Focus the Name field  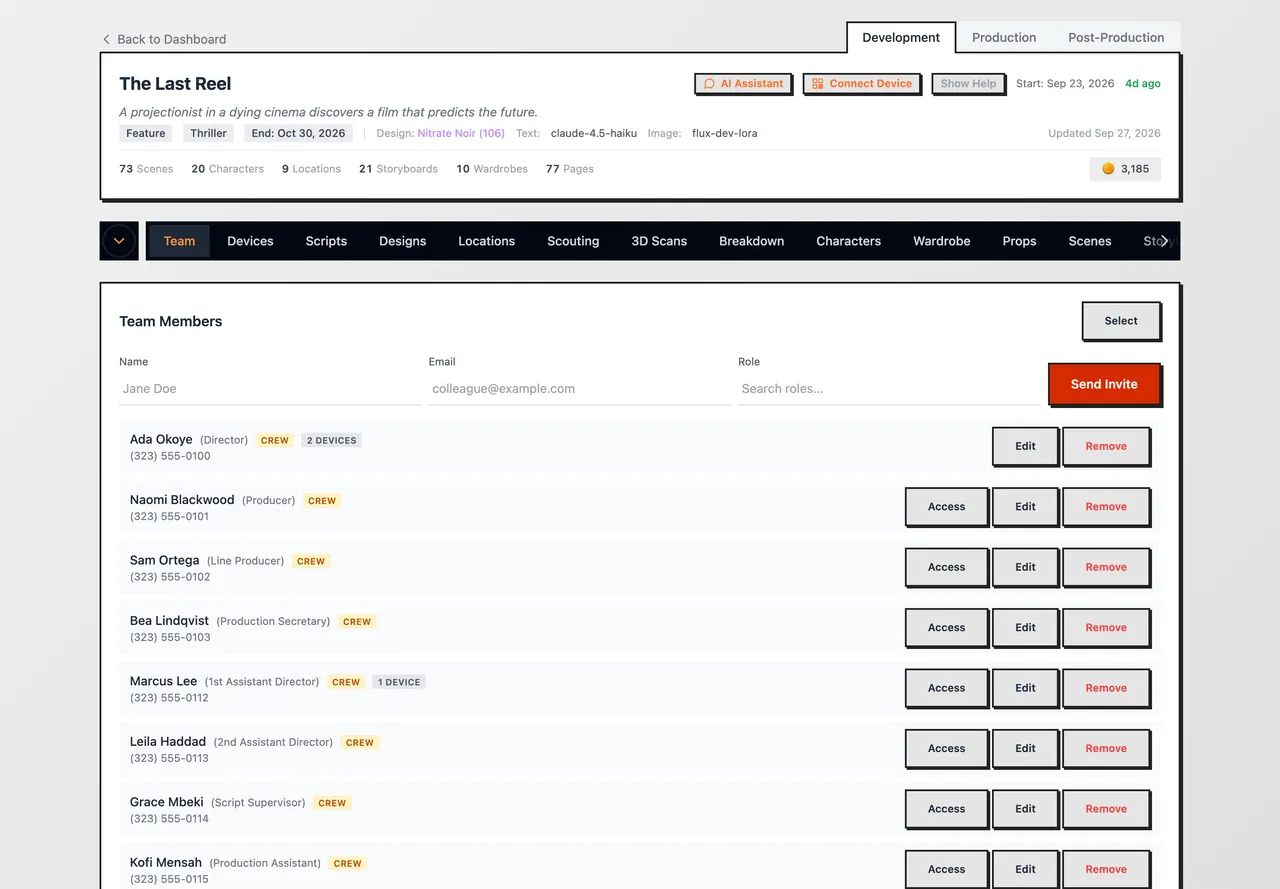[x=270, y=389]
